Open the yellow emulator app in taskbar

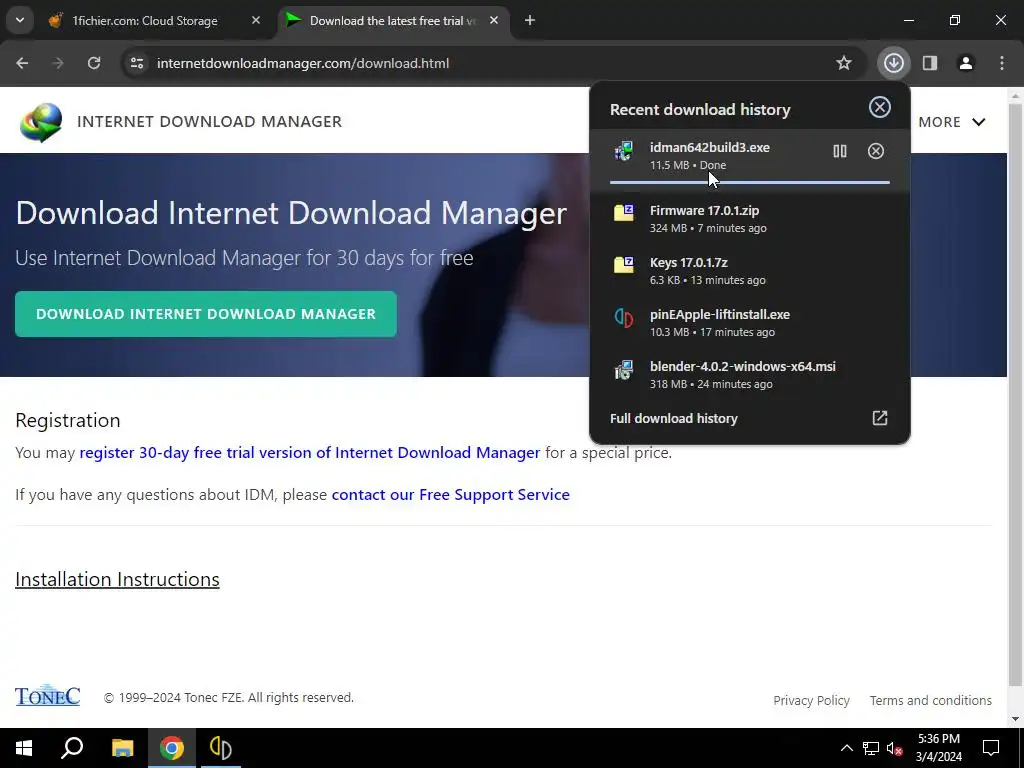221,748
